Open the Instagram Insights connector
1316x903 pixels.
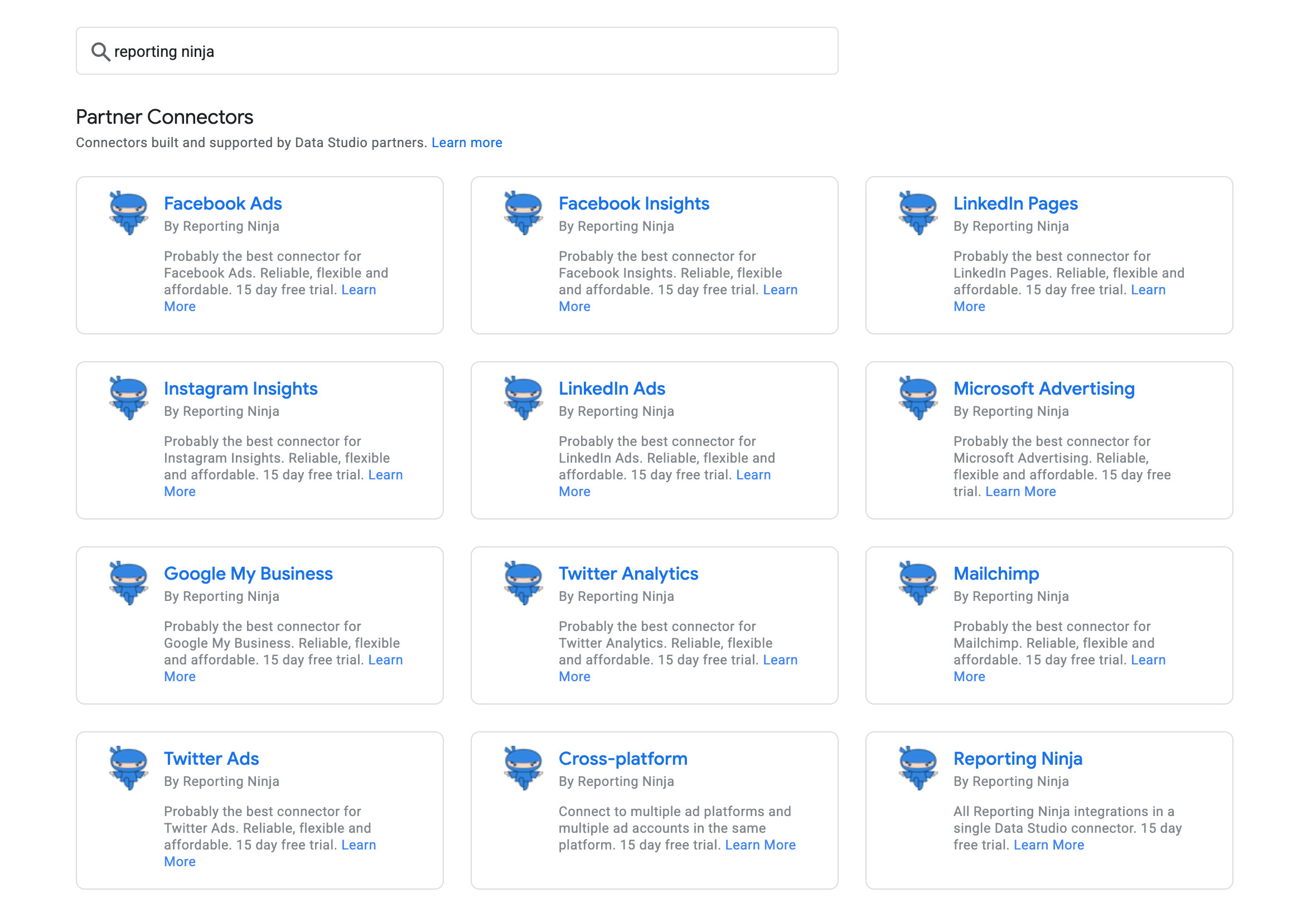point(241,389)
